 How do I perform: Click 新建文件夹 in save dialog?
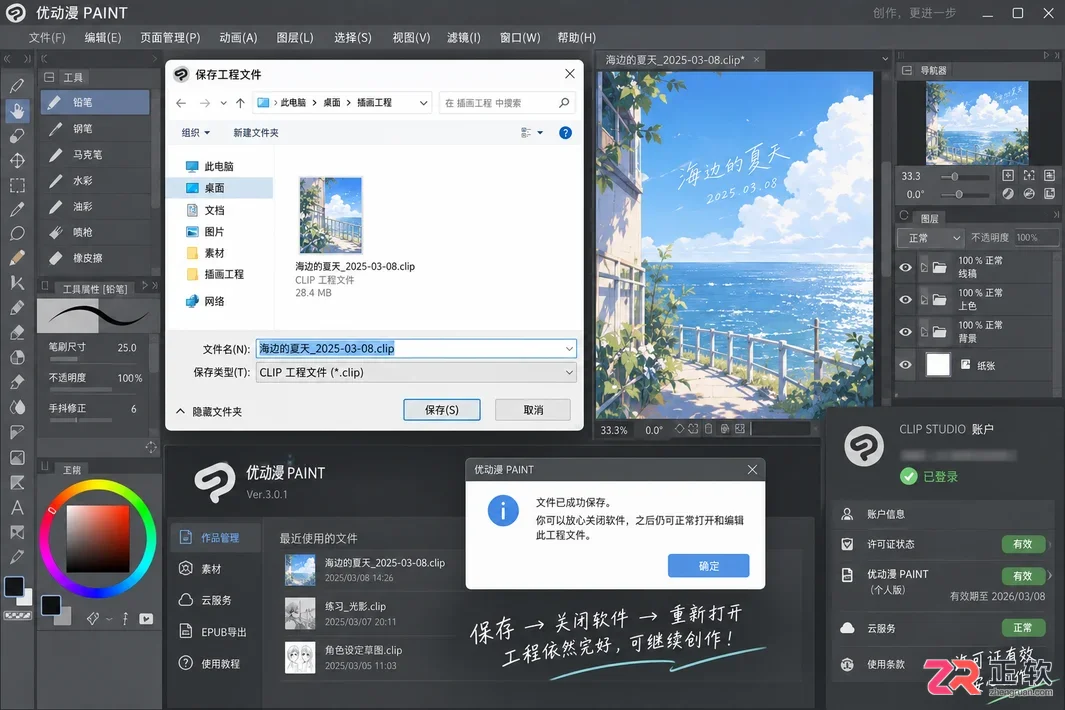click(x=255, y=132)
